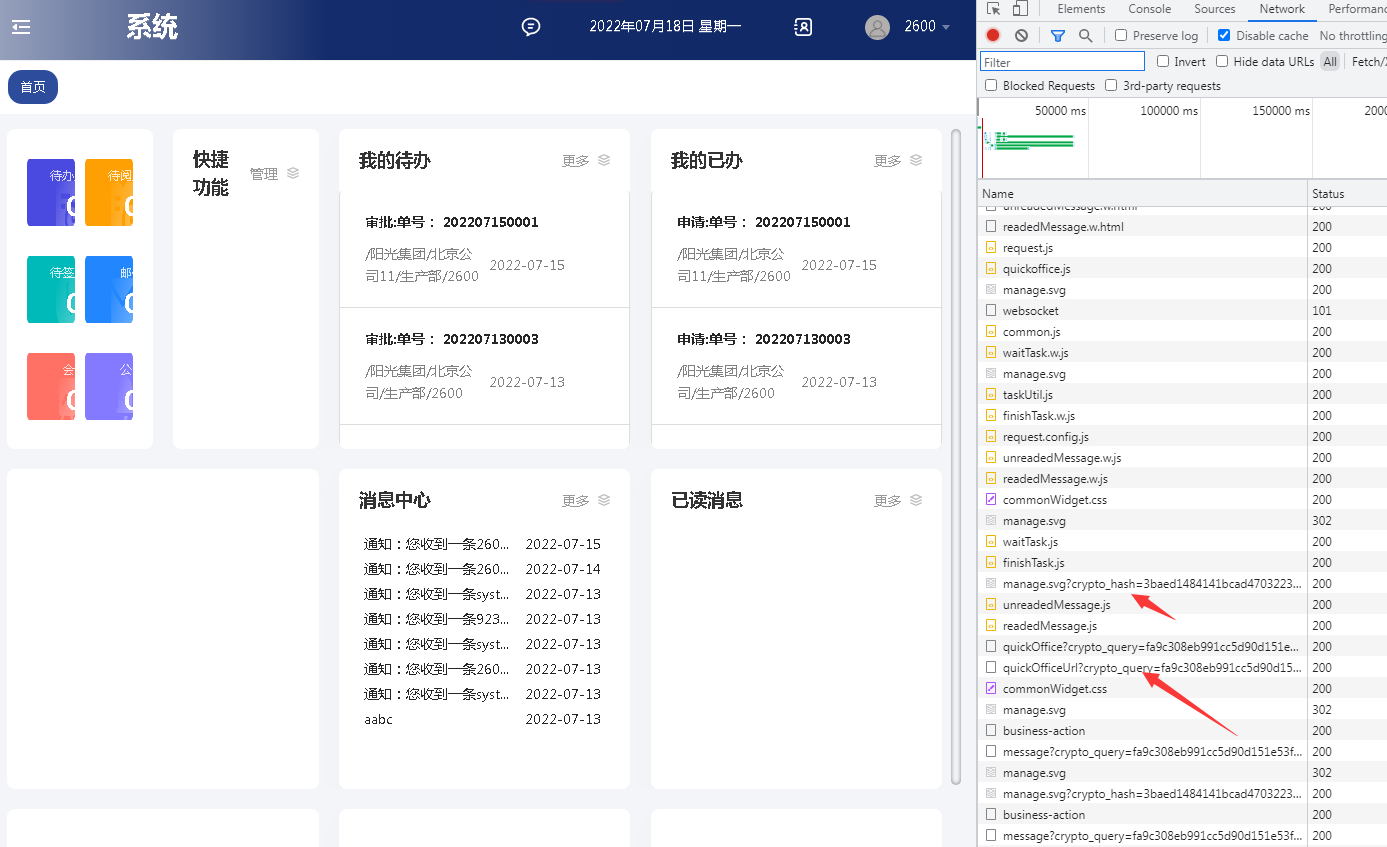This screenshot has height=847, width=1387.
Task: Select the DevTools inspect element icon
Action: coord(993,9)
